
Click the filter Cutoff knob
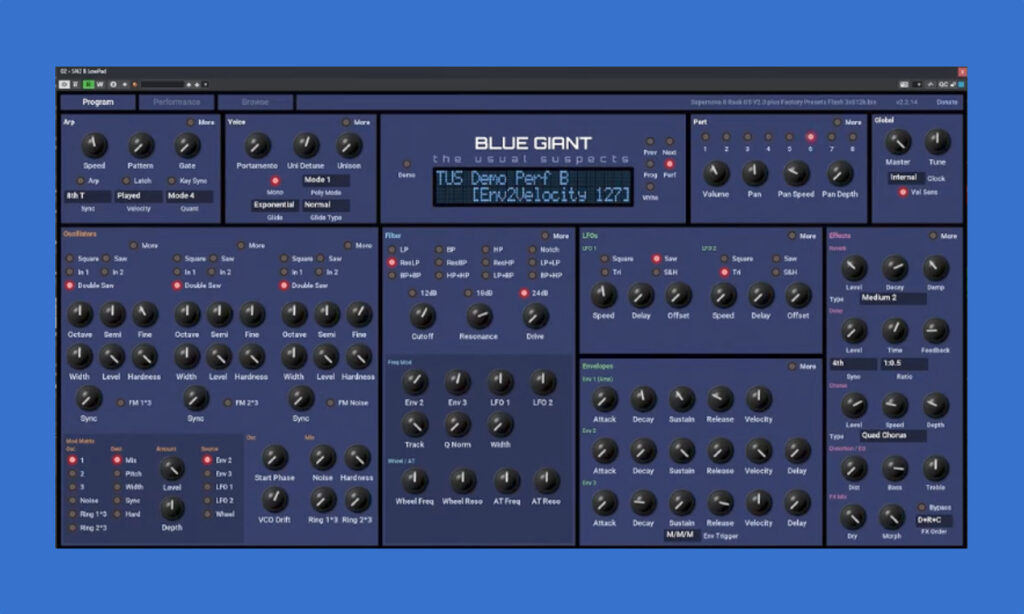pyautogui.click(x=422, y=317)
